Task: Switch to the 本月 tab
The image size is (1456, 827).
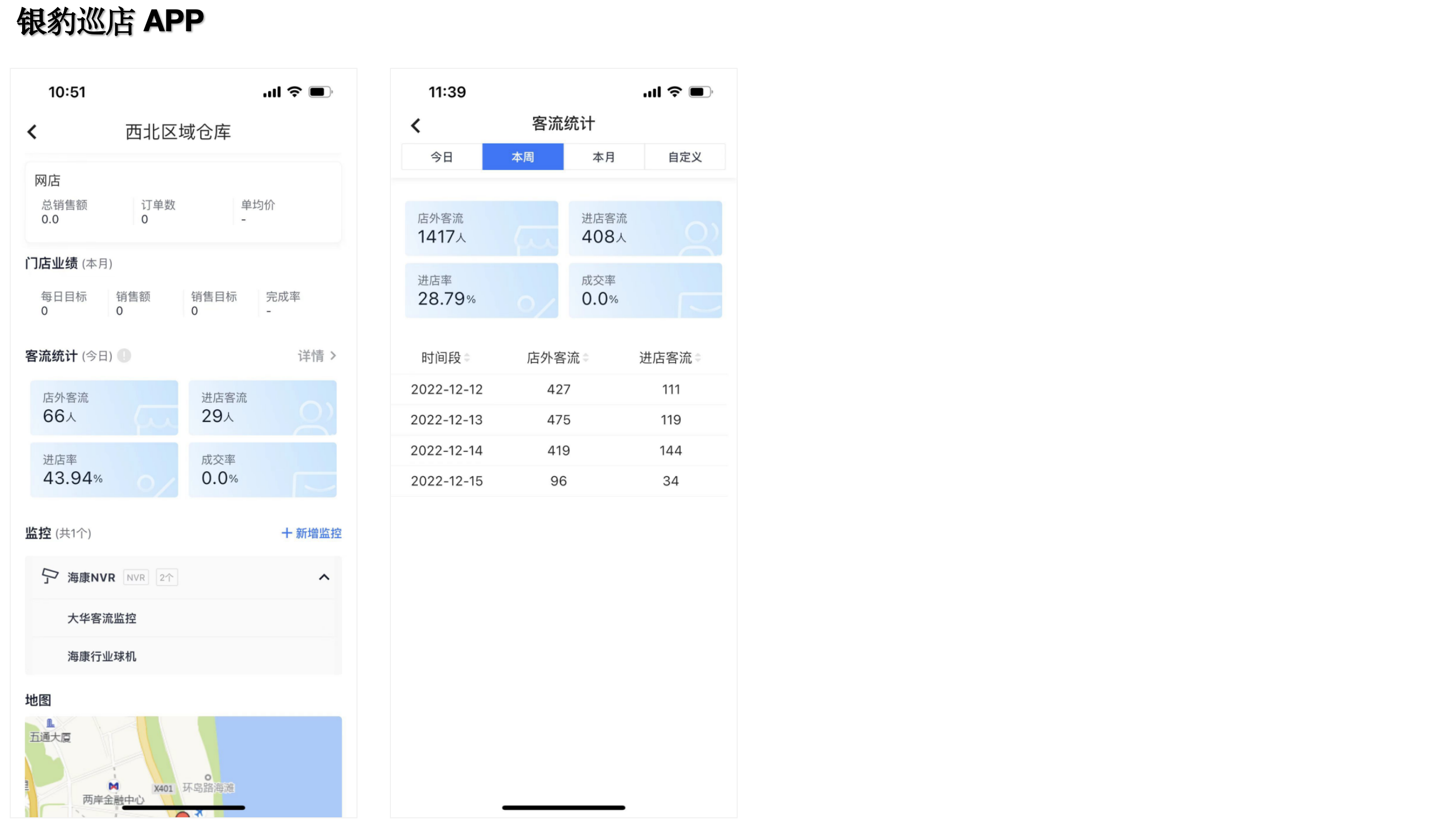Action: pos(604,157)
